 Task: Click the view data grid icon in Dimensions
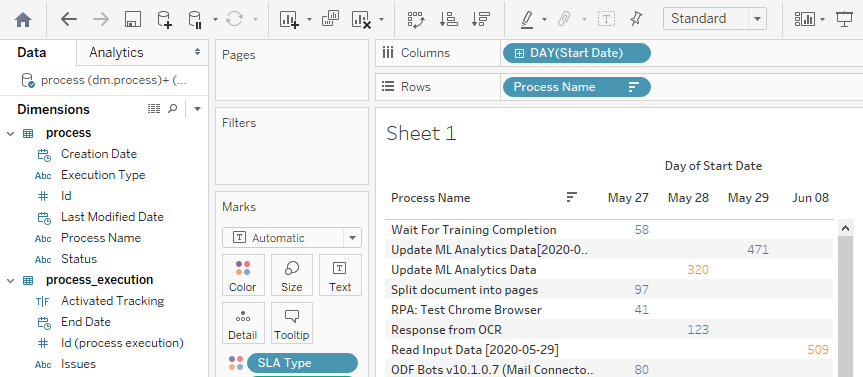pos(154,108)
